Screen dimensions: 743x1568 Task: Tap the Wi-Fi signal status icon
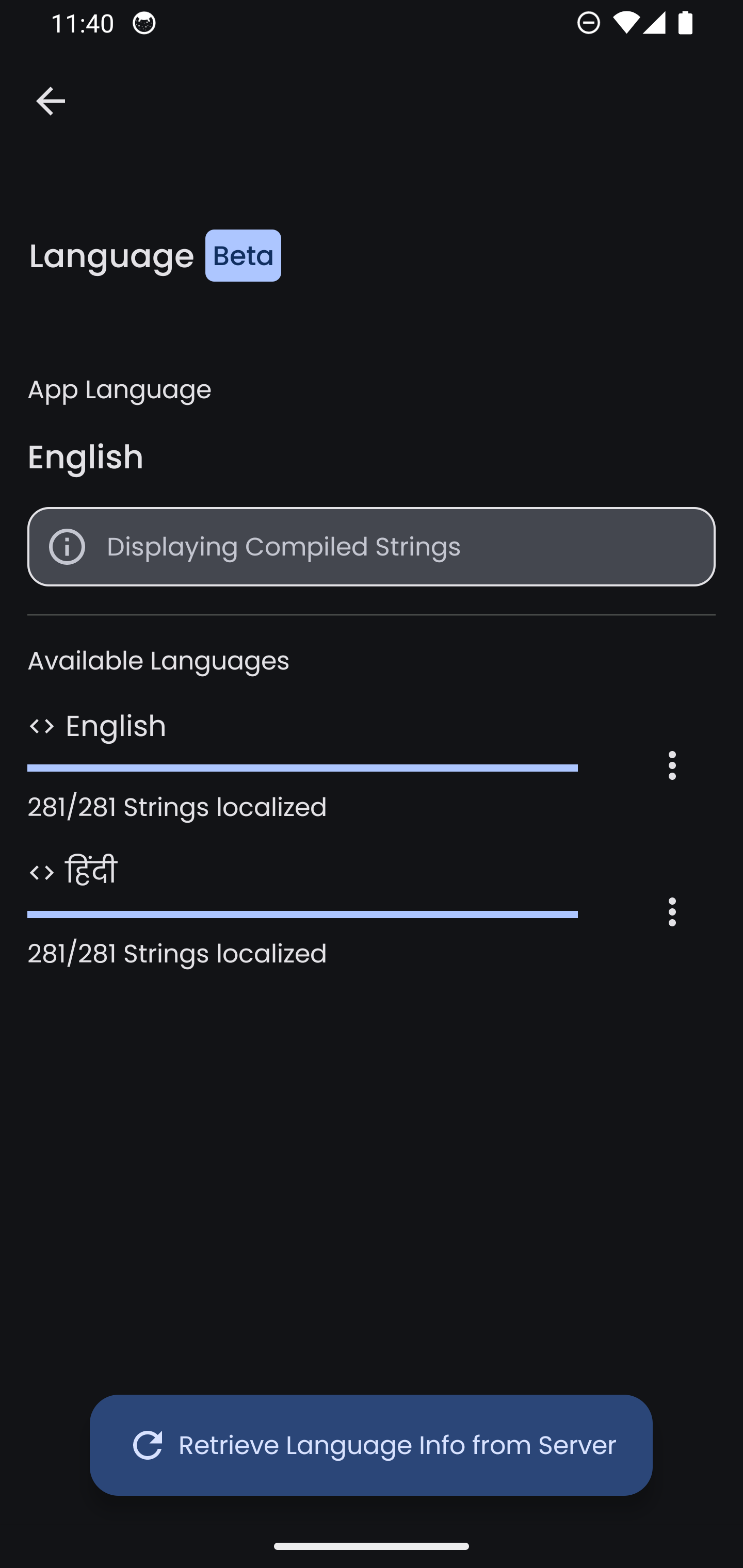coord(625,23)
